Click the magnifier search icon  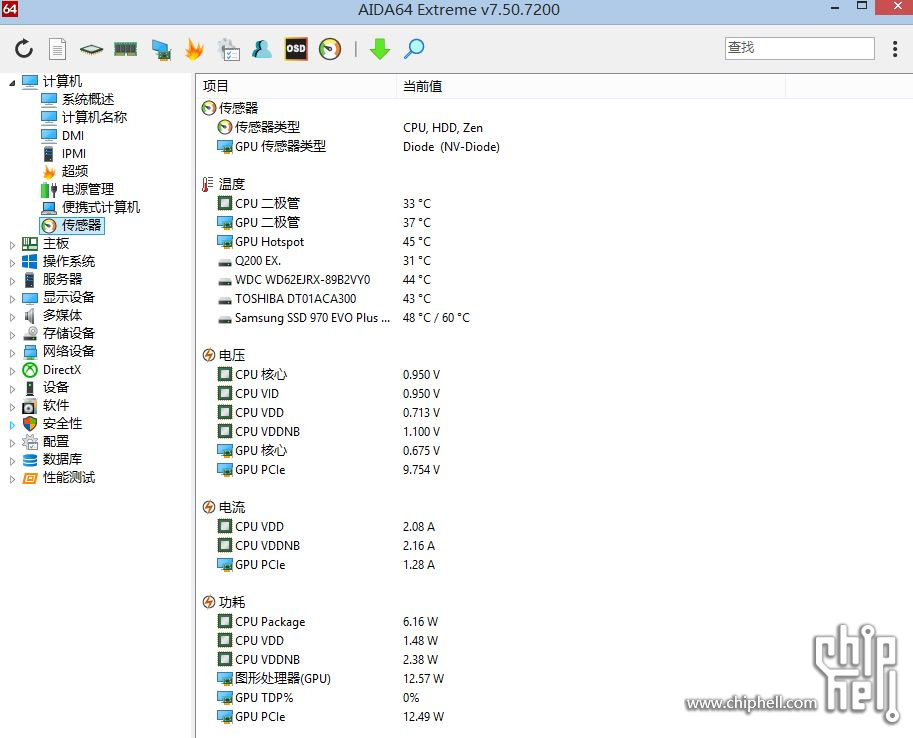(x=414, y=49)
